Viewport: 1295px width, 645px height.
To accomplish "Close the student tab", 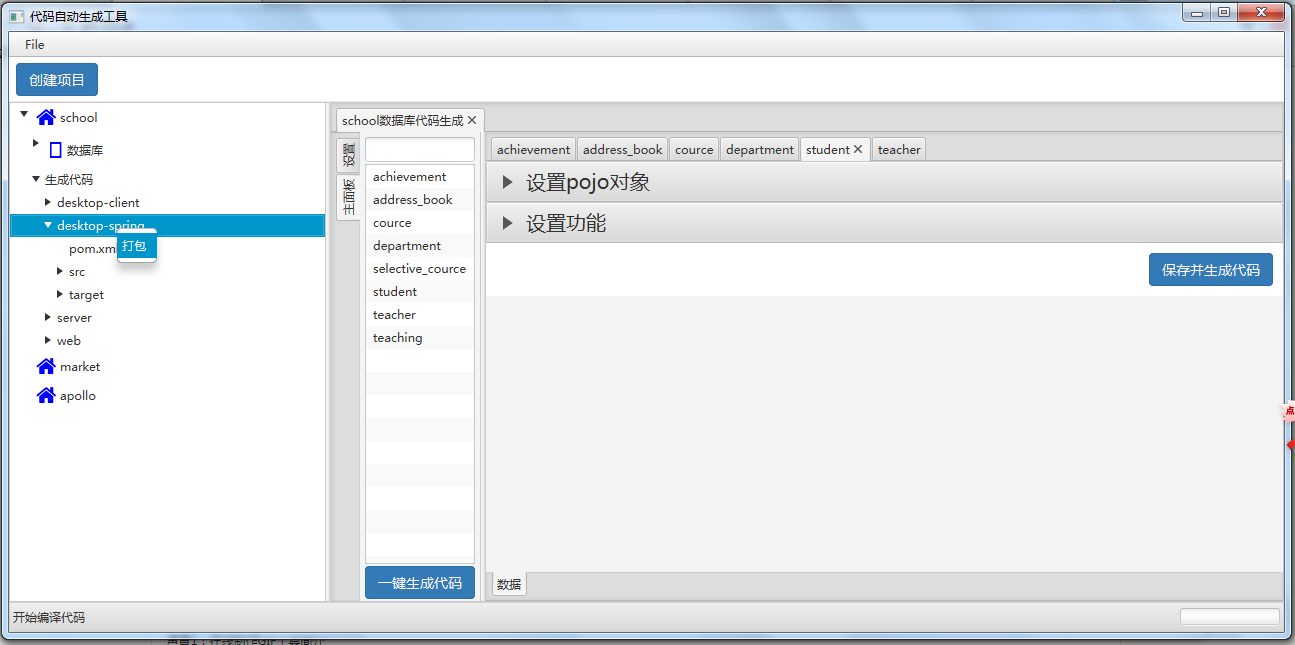I will pos(858,149).
